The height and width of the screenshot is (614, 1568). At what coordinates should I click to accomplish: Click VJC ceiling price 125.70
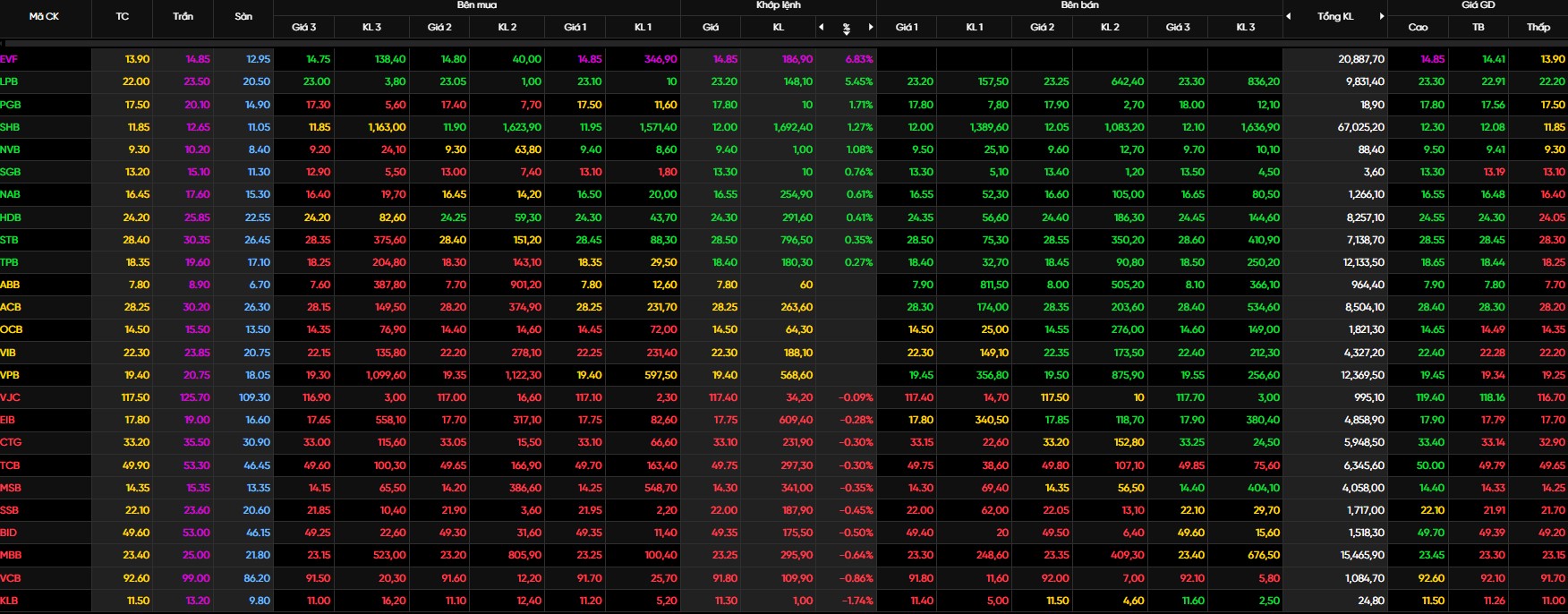coord(195,397)
